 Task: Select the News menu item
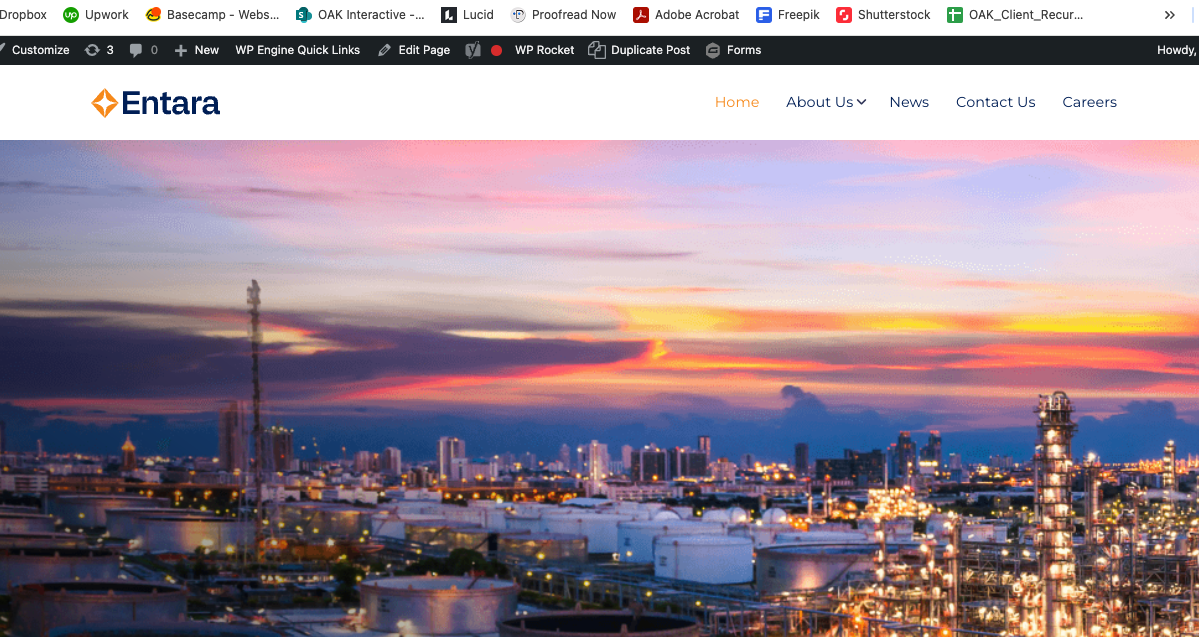(908, 102)
